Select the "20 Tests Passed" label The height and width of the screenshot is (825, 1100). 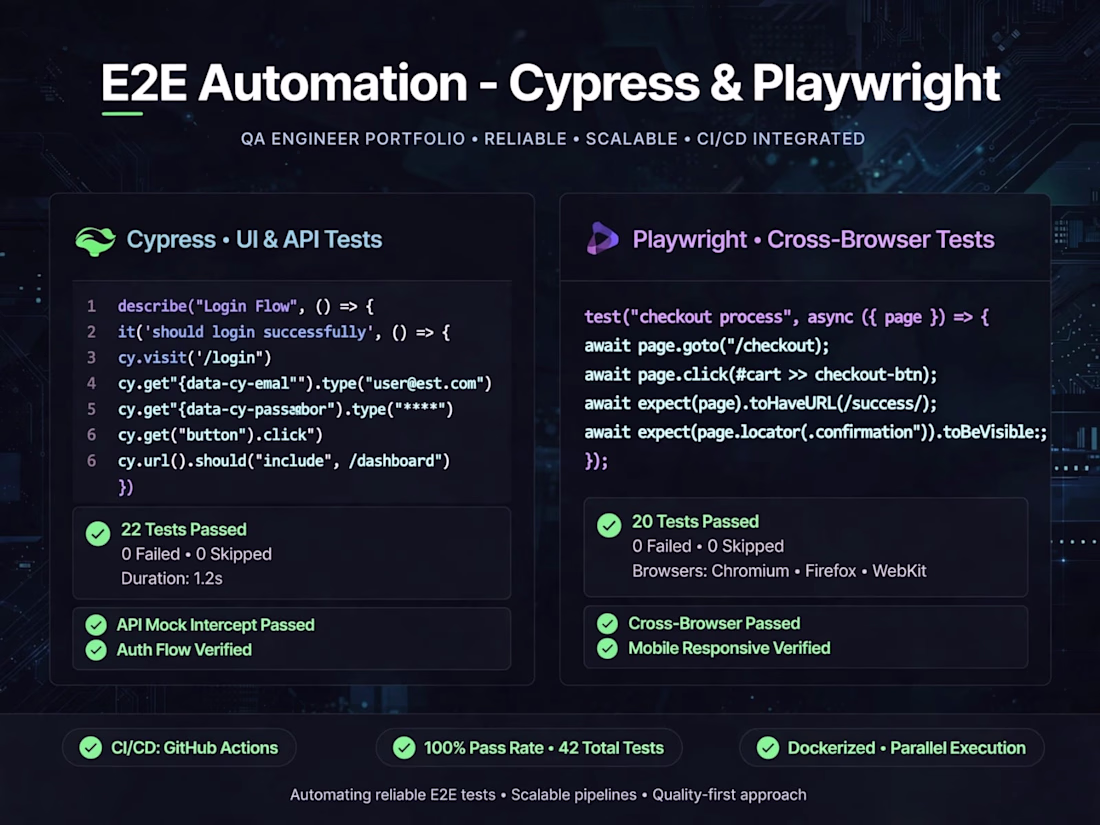pos(695,522)
